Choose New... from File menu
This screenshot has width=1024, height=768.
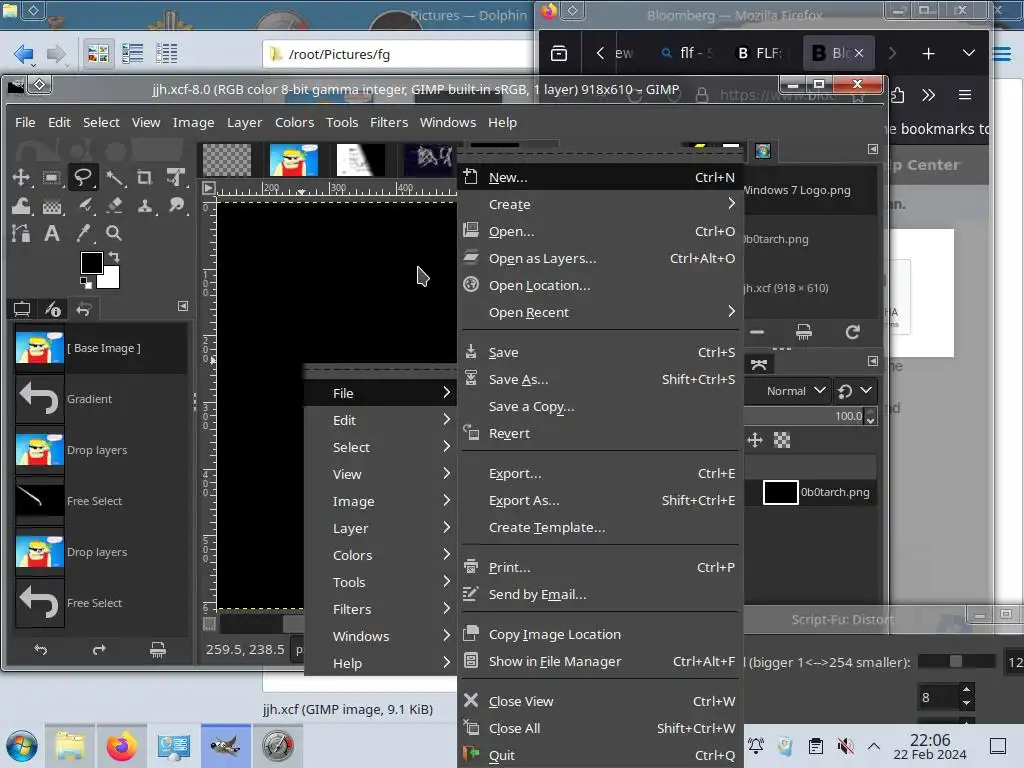600,177
